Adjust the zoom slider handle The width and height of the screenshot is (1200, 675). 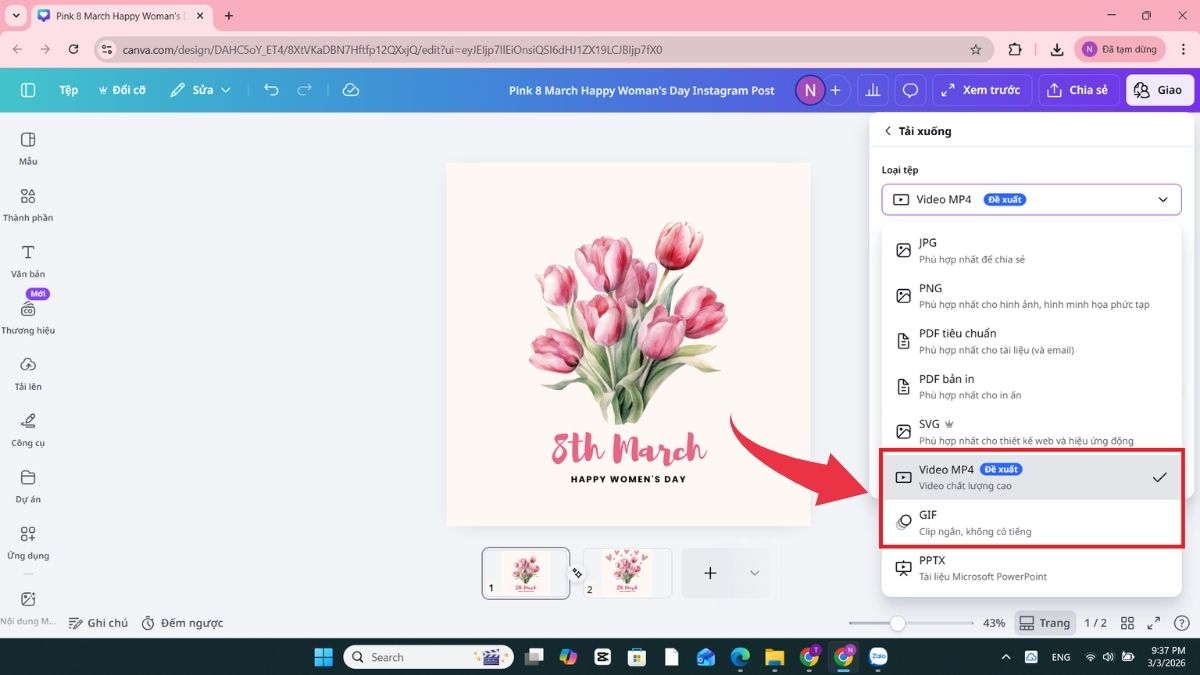point(898,623)
